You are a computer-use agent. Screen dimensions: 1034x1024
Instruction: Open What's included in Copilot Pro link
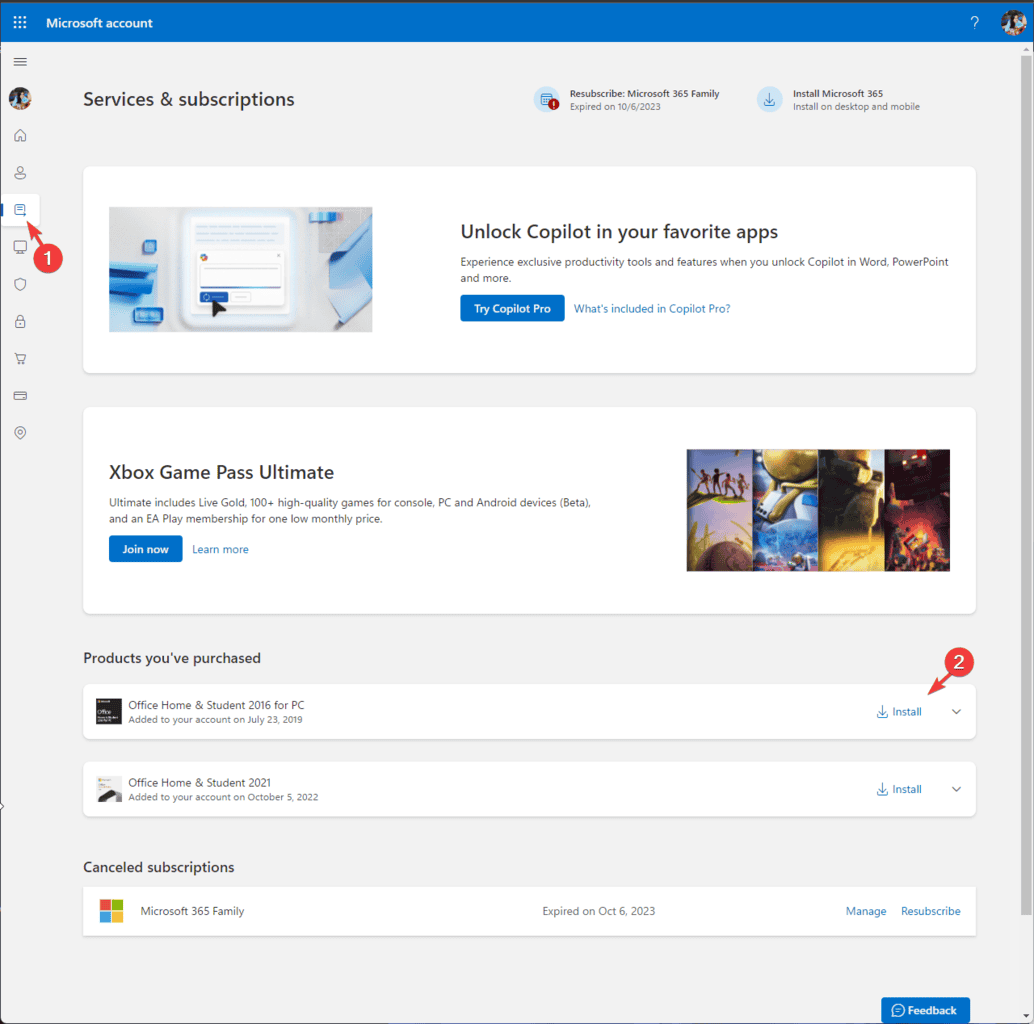coord(652,308)
